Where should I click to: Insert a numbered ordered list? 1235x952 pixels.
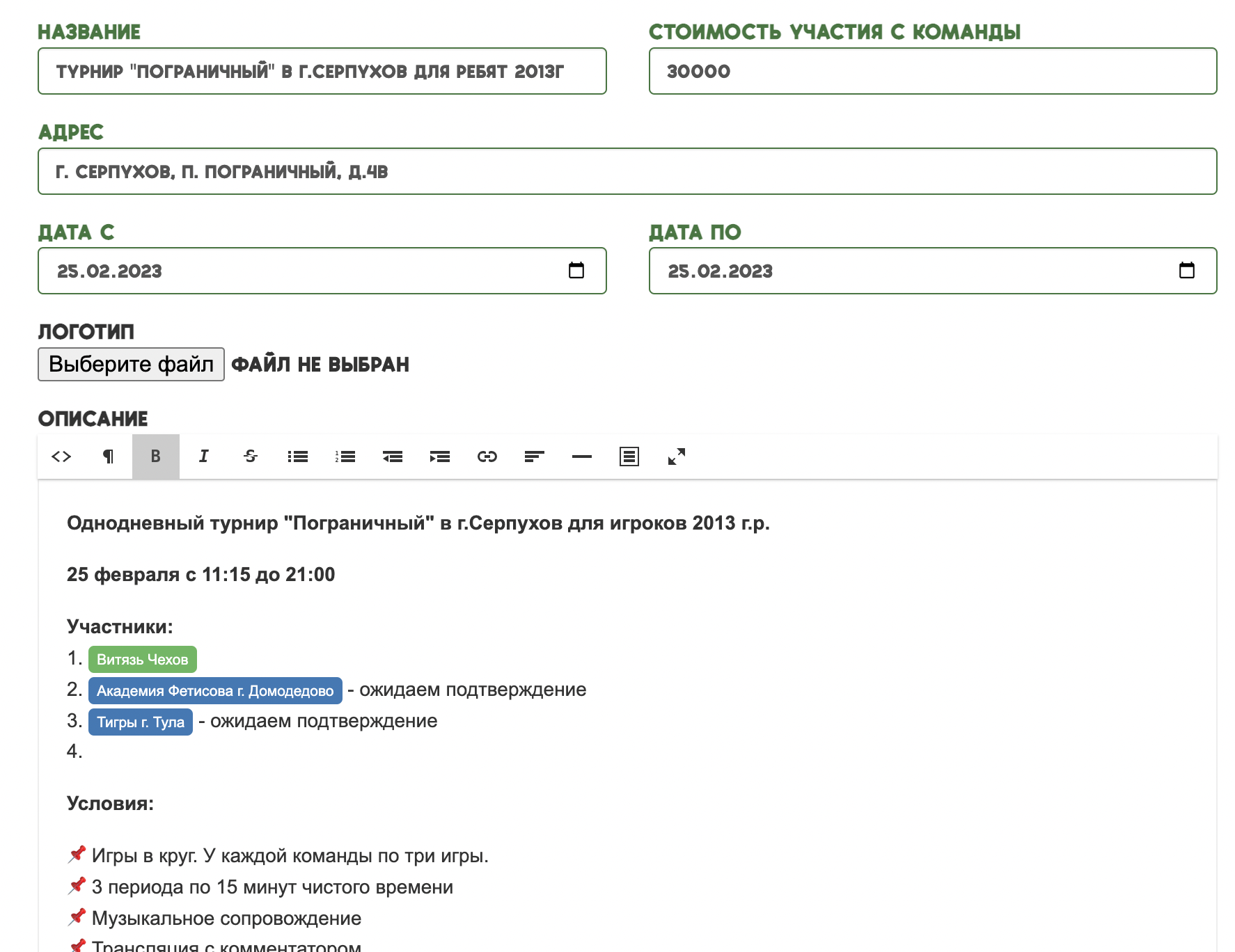pyautogui.click(x=345, y=457)
